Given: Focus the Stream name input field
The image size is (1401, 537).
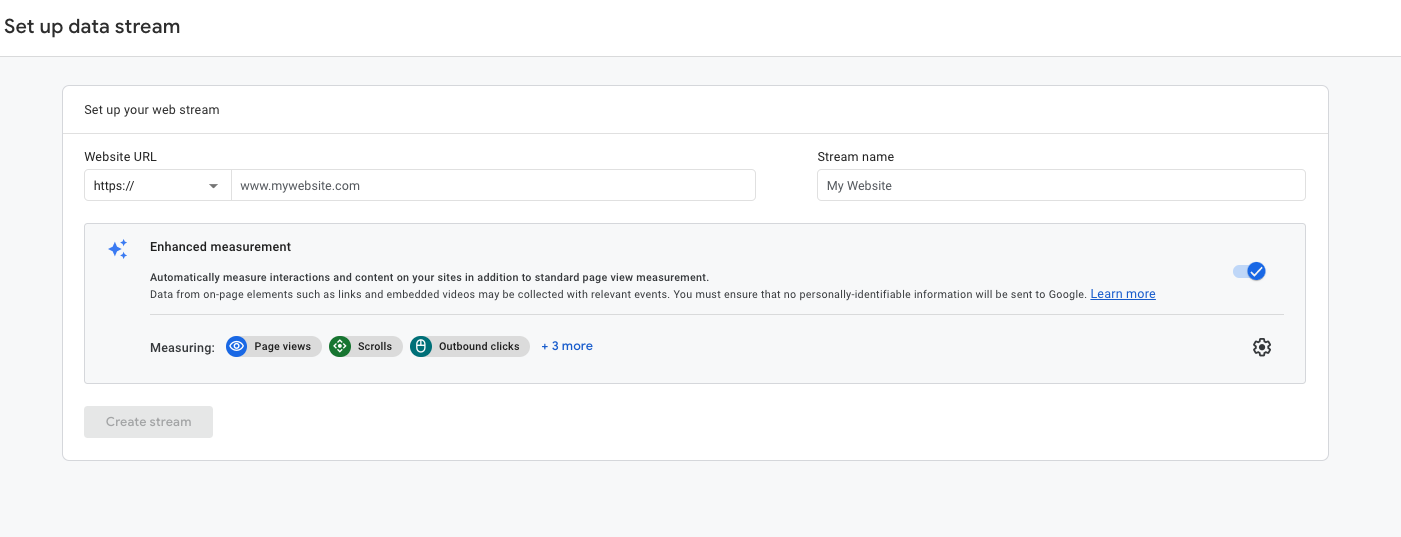Looking at the screenshot, I should (x=1061, y=185).
